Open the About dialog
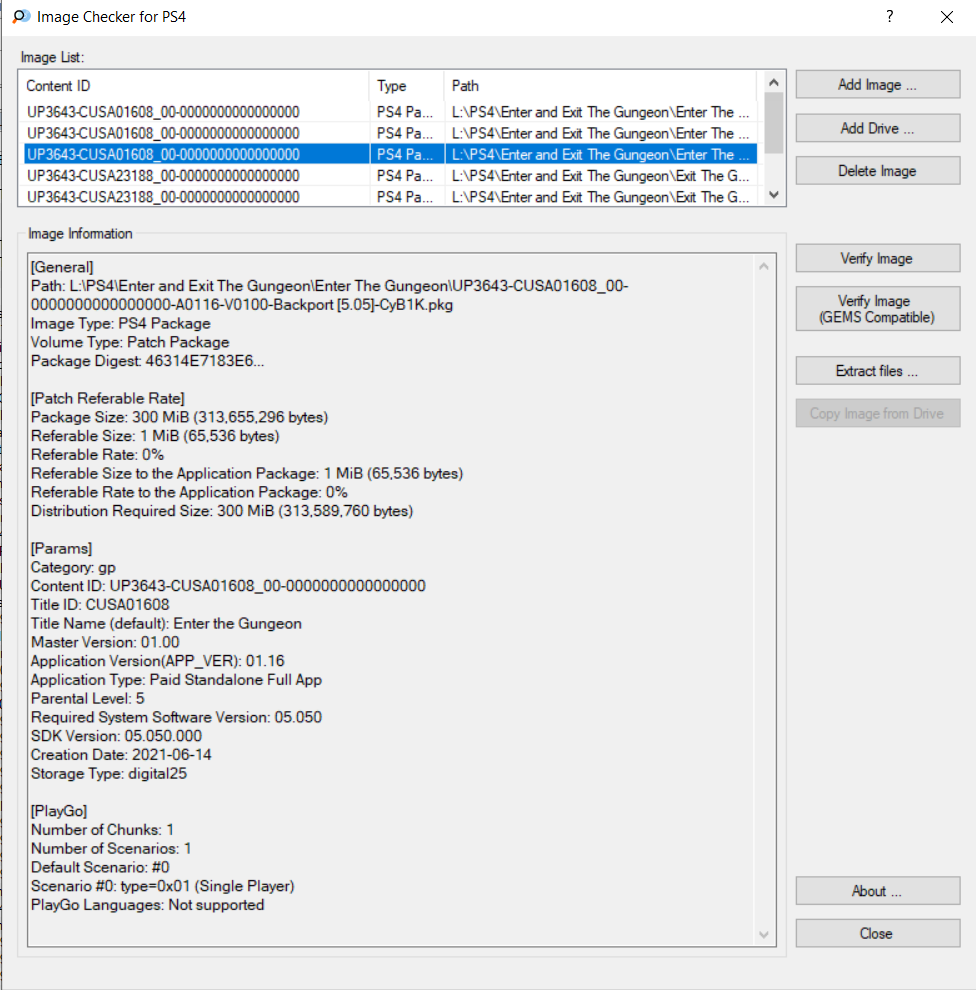 tap(877, 891)
